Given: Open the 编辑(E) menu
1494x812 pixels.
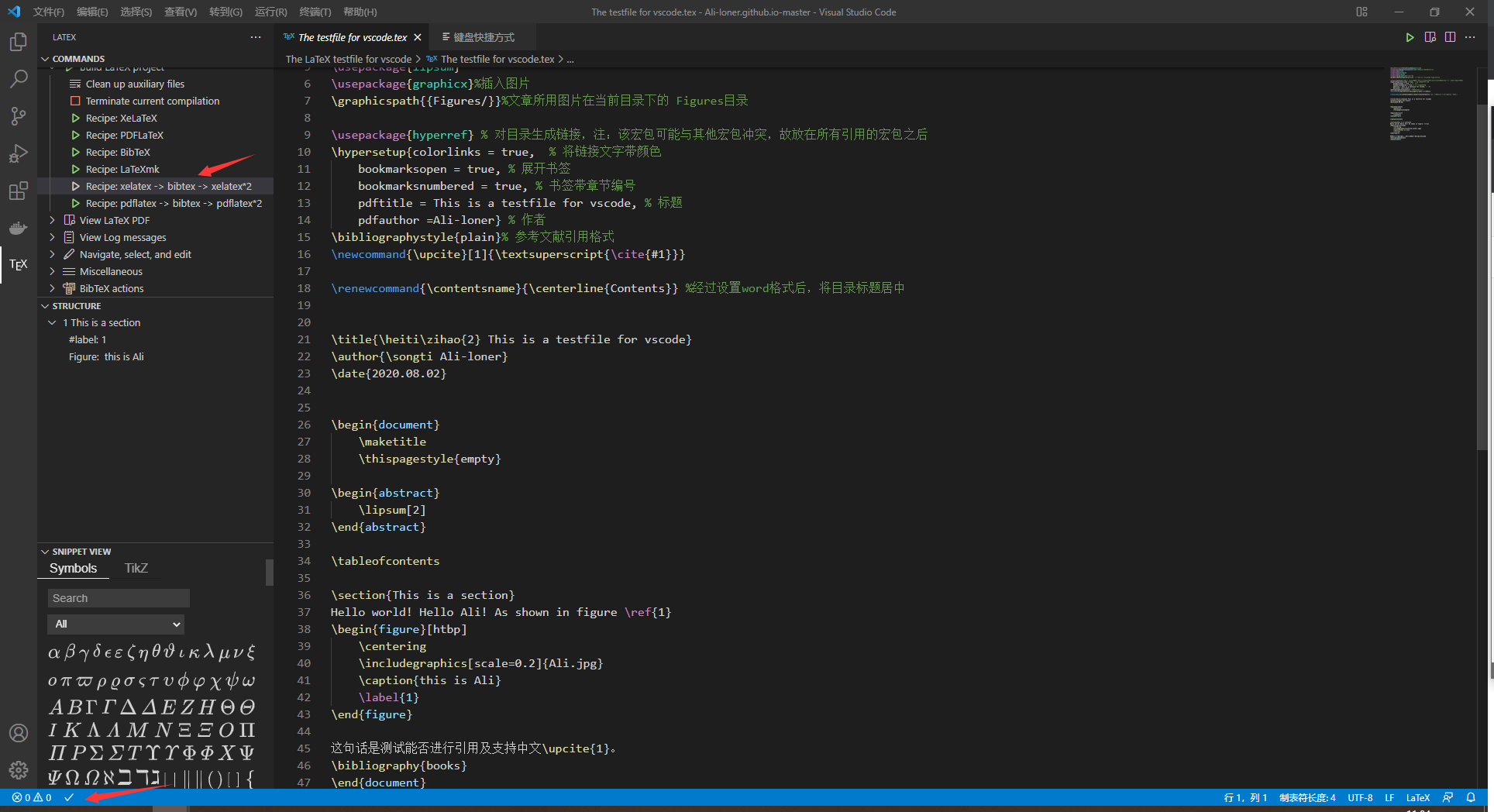Looking at the screenshot, I should click(92, 12).
